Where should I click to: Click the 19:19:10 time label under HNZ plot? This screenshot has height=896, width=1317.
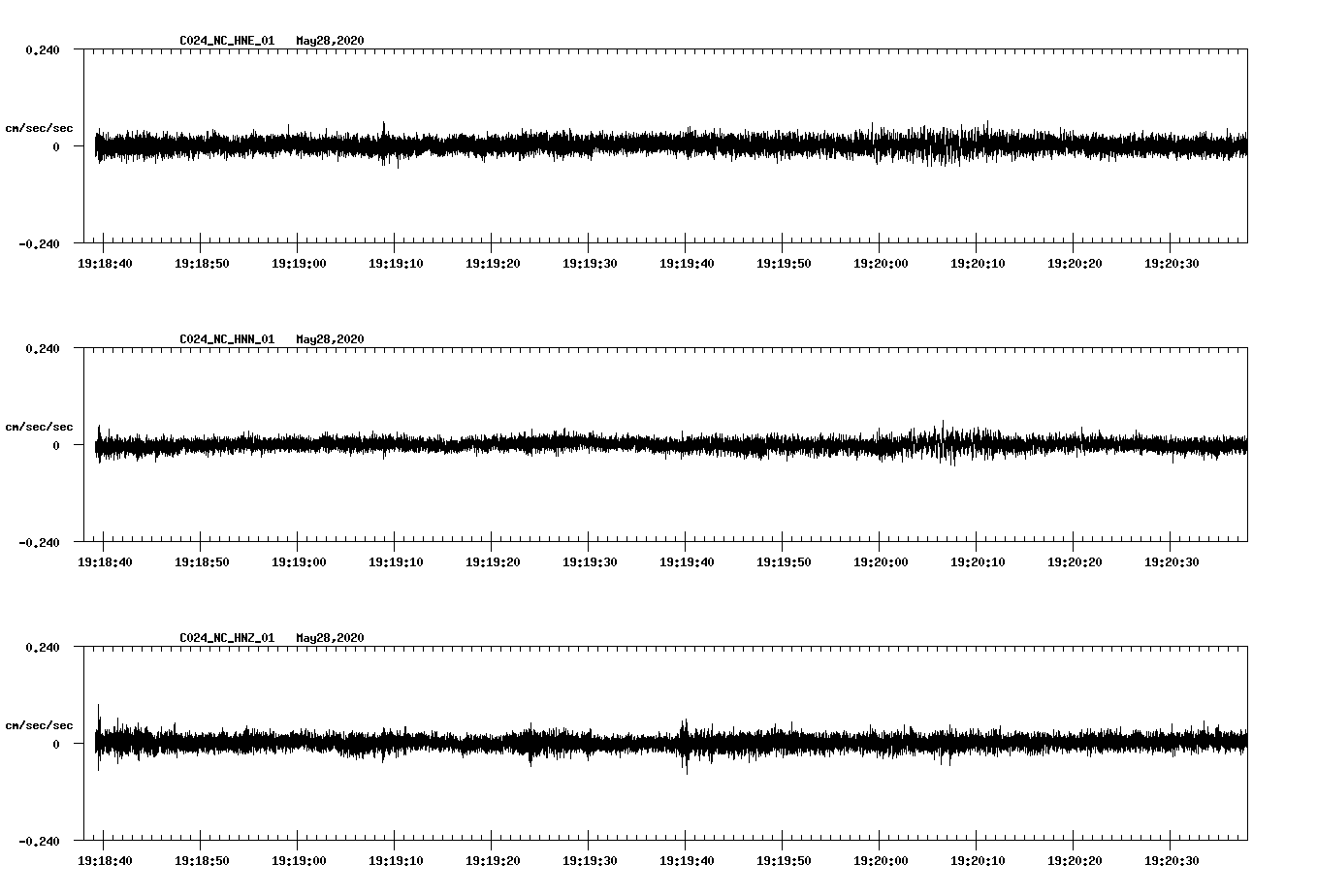click(396, 860)
